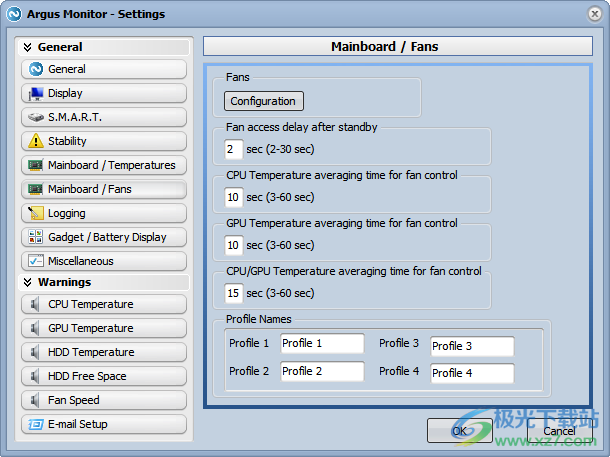Click the Profile 1 name field
This screenshot has height=457, width=610.
point(322,343)
